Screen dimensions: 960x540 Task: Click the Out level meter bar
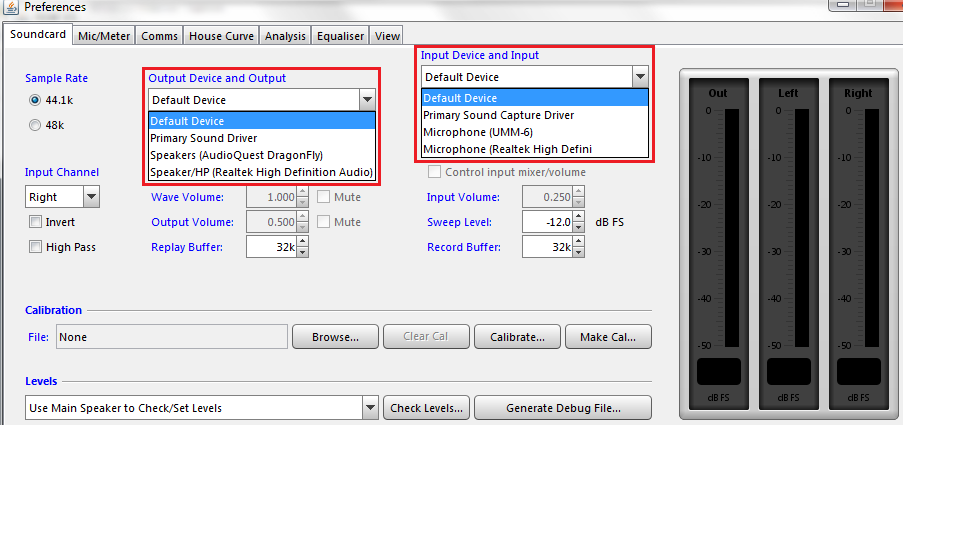[732, 228]
